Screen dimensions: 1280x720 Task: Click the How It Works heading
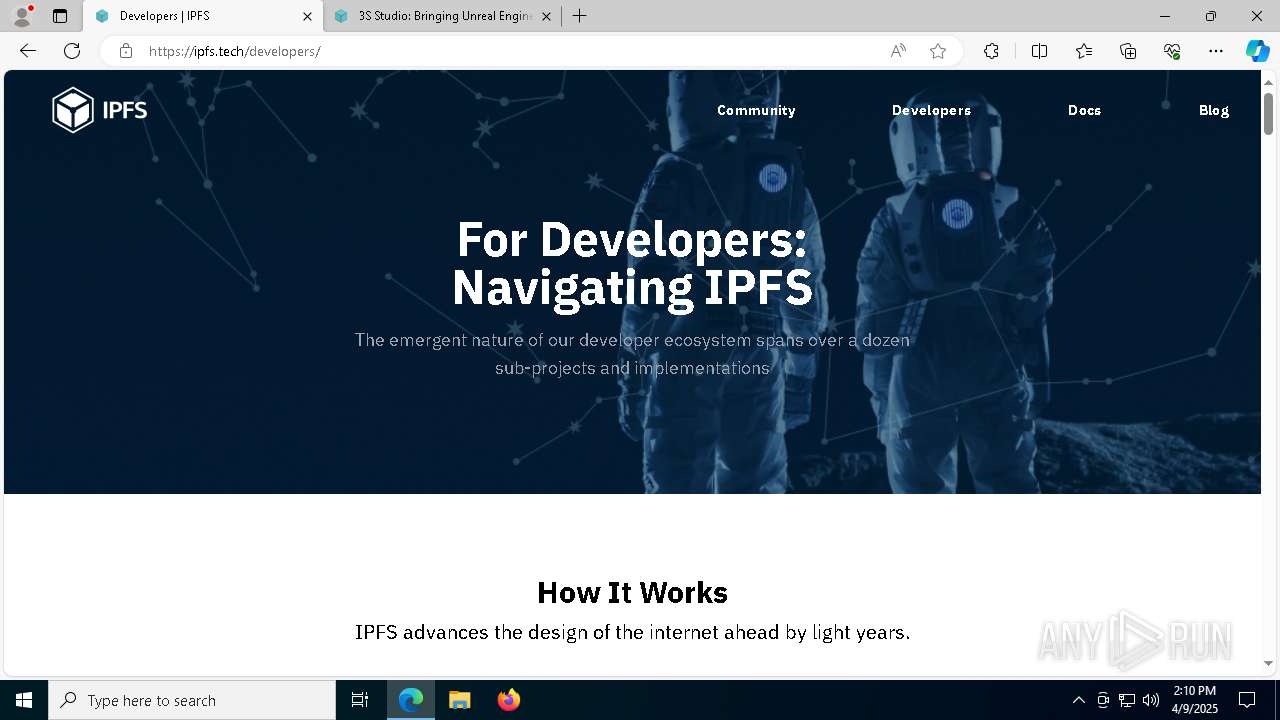[632, 592]
